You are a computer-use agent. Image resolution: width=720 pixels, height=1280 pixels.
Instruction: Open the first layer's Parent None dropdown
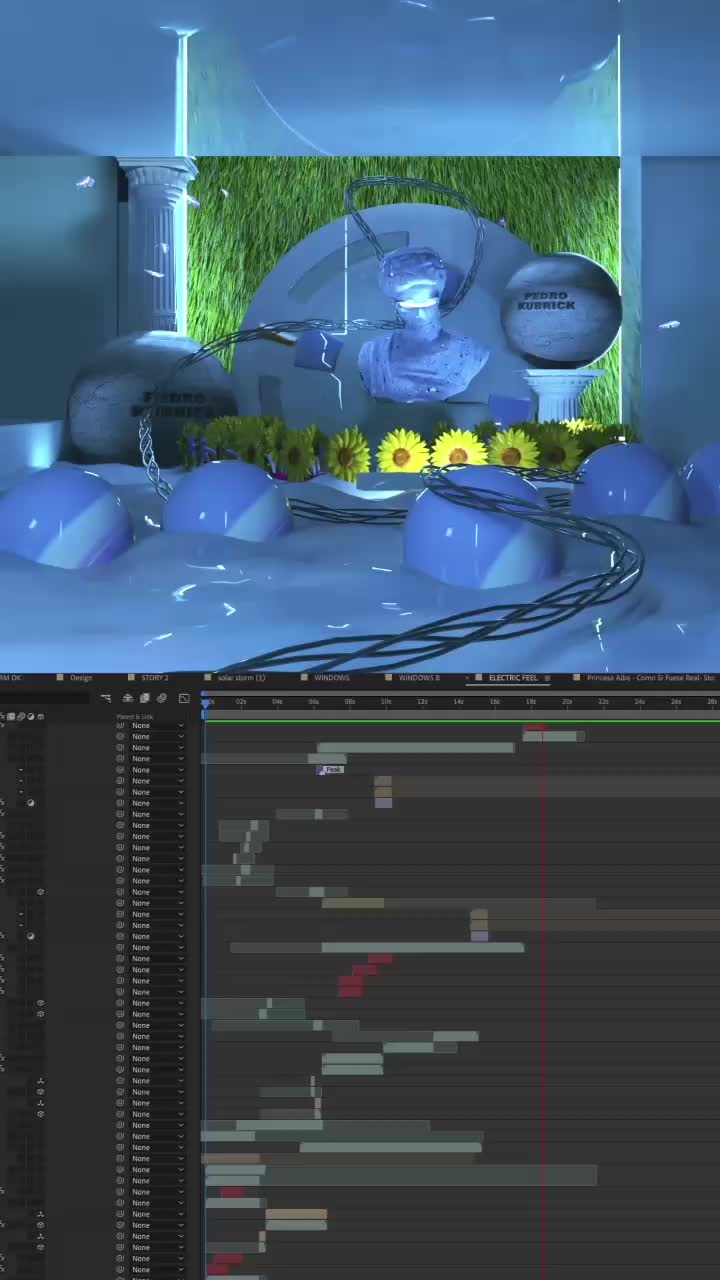click(x=158, y=725)
